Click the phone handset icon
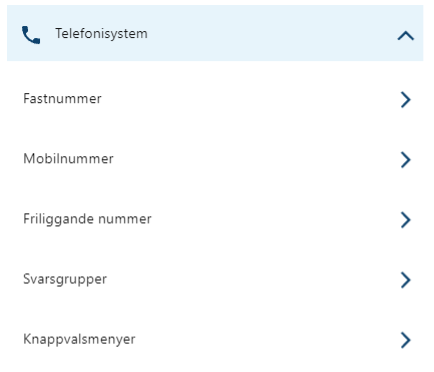 31,35
